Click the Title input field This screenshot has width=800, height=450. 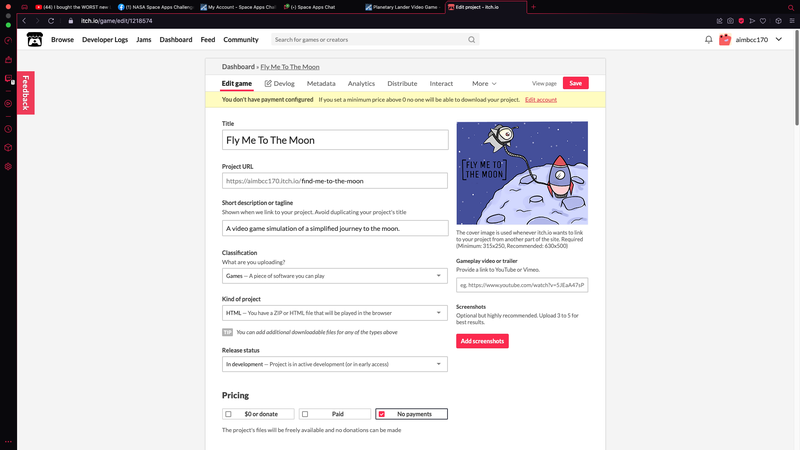pos(335,140)
